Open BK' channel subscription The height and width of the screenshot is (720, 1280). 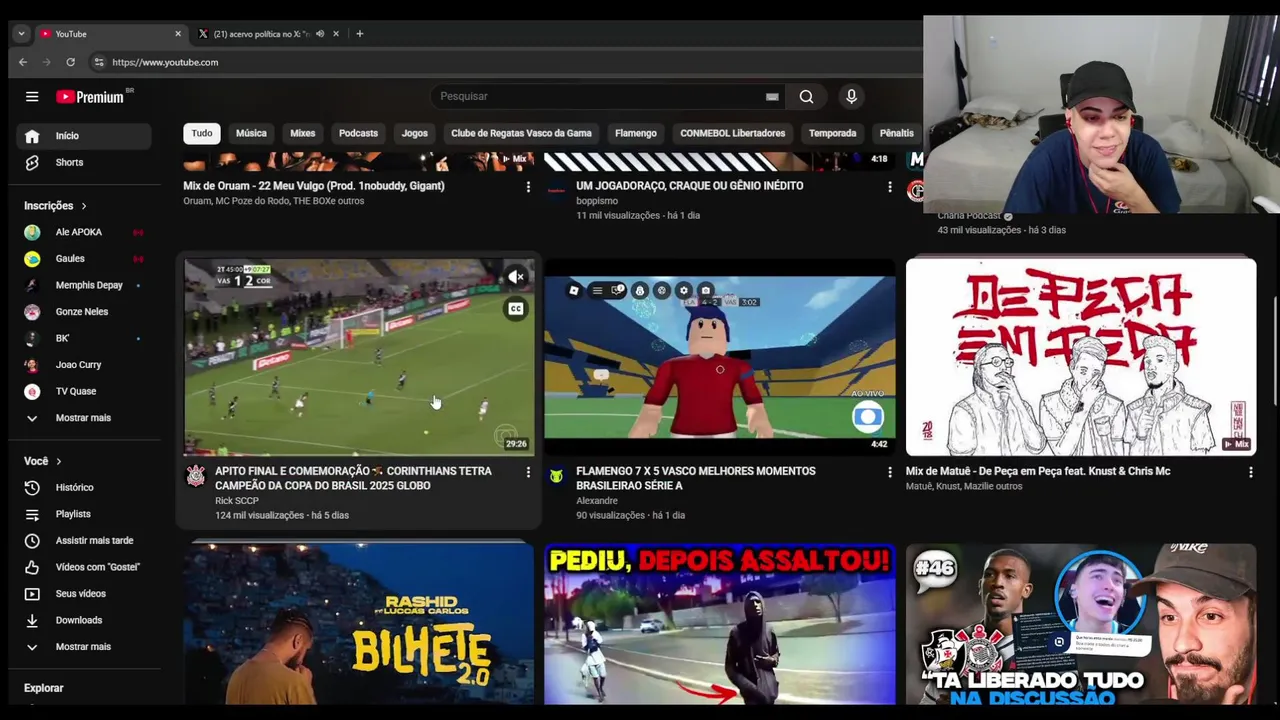84,338
